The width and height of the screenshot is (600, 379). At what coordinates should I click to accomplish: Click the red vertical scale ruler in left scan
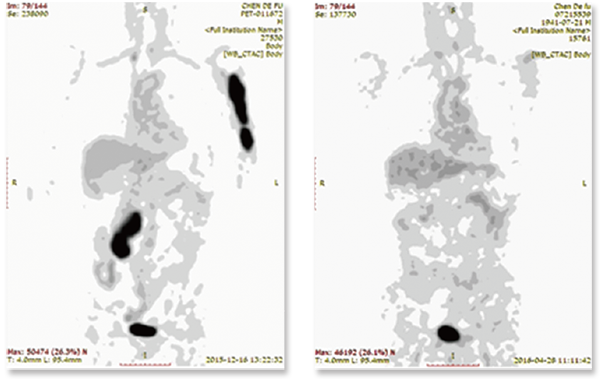(7, 183)
